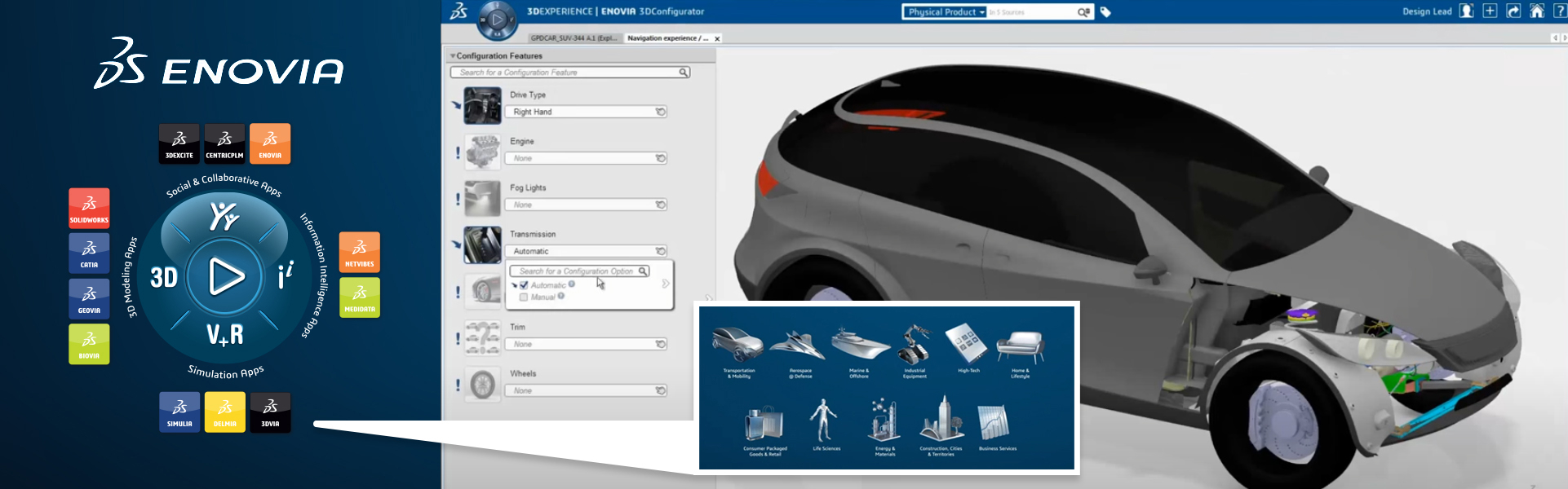
Task: Click the CENTRICPLM brand tile
Action: pos(224,143)
